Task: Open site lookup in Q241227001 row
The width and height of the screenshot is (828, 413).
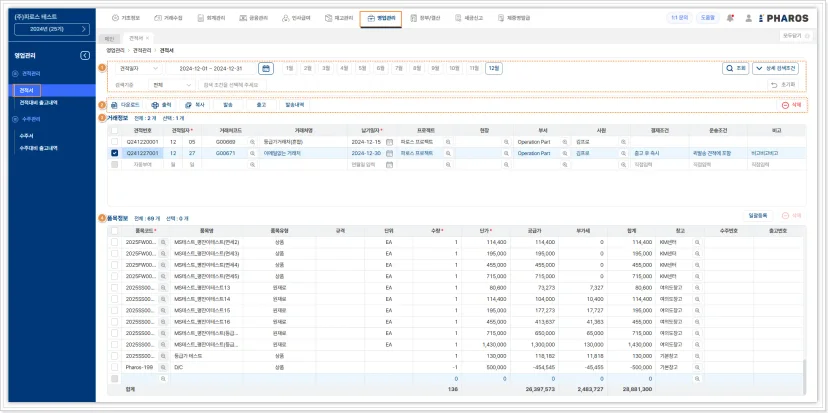Action: tap(506, 153)
